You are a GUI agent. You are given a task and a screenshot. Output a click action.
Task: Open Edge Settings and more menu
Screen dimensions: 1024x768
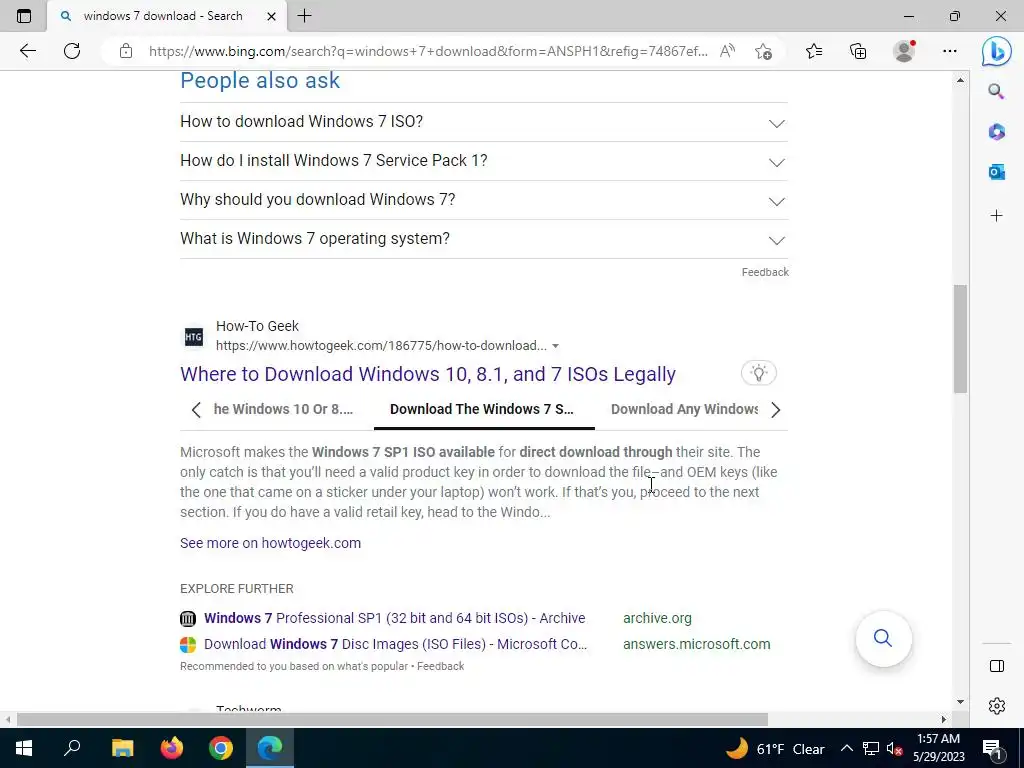950,51
